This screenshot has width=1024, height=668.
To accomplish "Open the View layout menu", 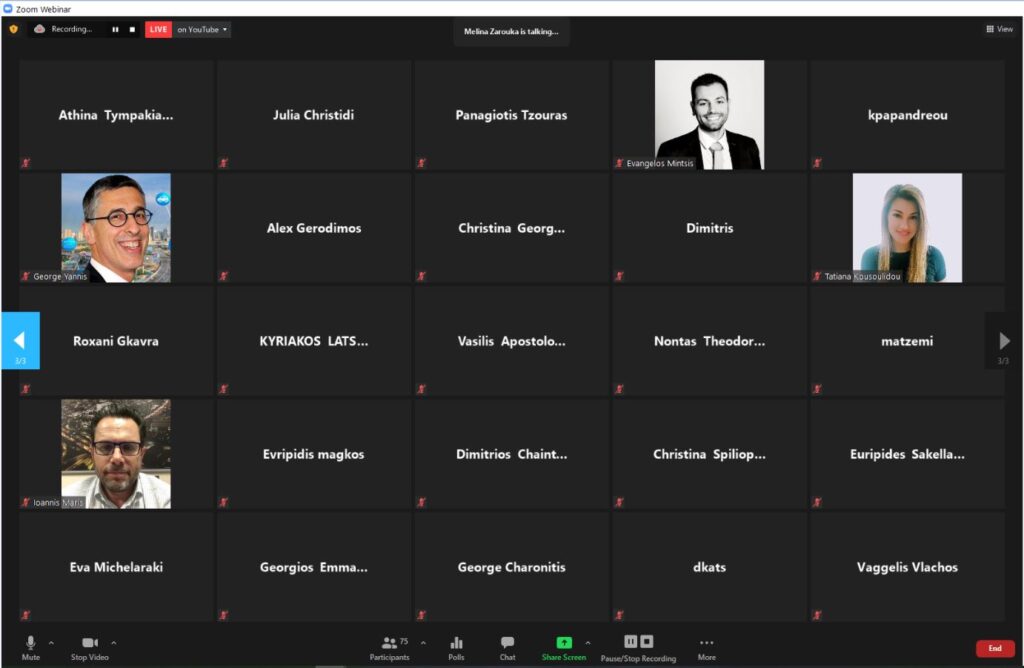I will [x=999, y=29].
